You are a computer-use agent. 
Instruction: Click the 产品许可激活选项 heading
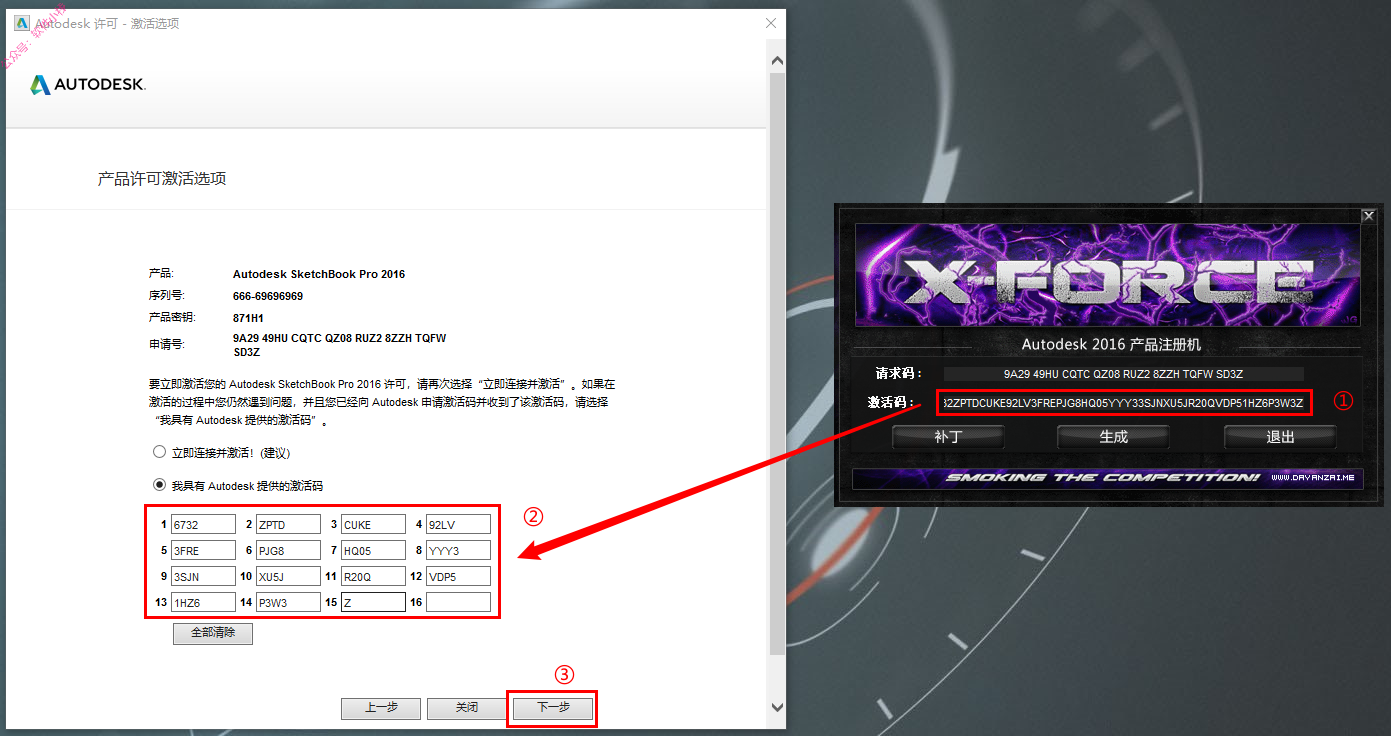click(x=162, y=179)
